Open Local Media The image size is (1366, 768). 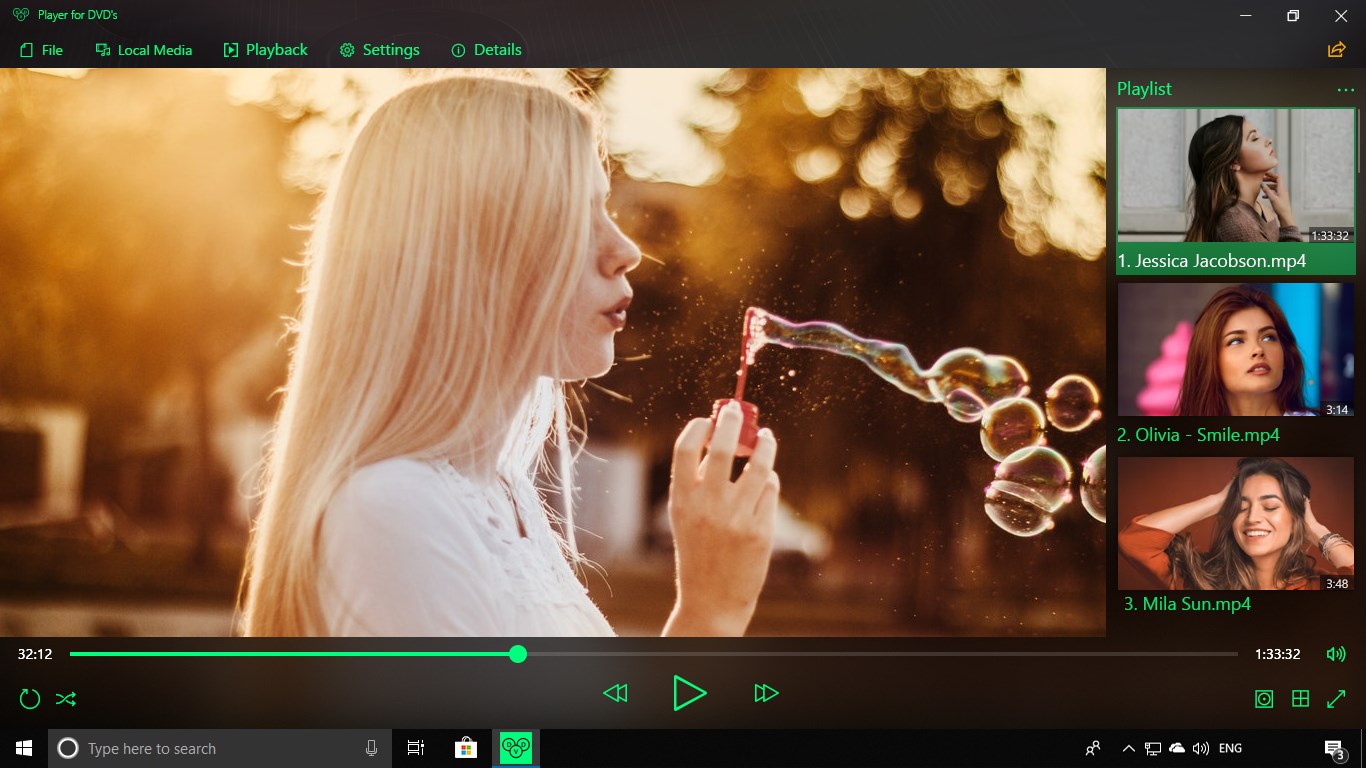pos(143,49)
